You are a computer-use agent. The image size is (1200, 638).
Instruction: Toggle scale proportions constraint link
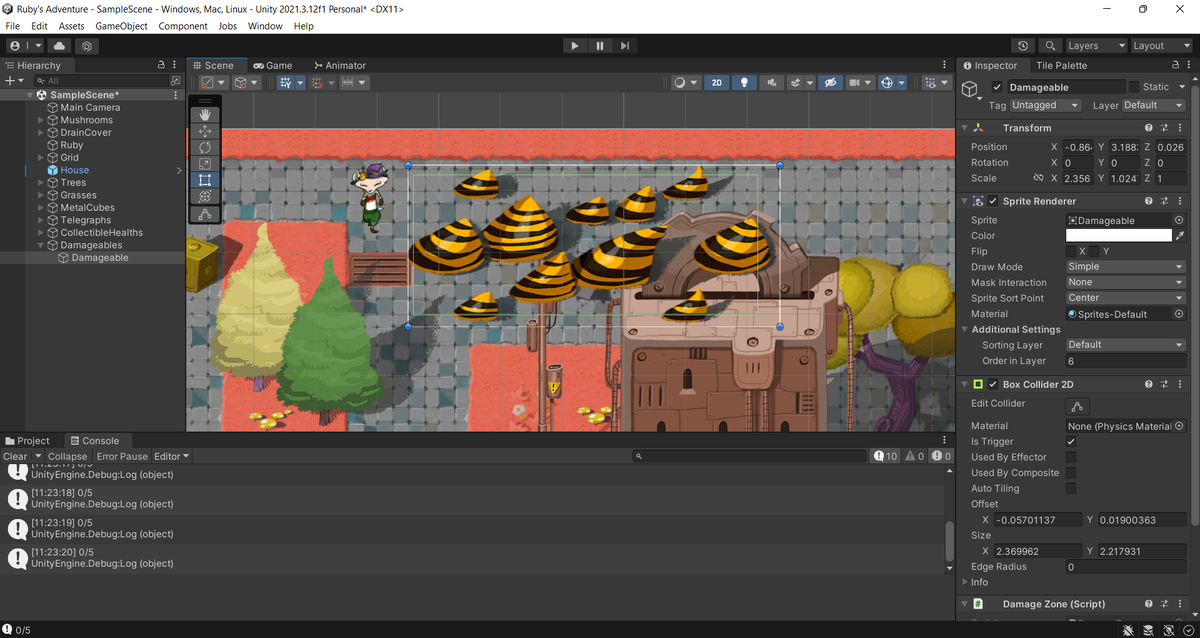pyautogui.click(x=1038, y=178)
